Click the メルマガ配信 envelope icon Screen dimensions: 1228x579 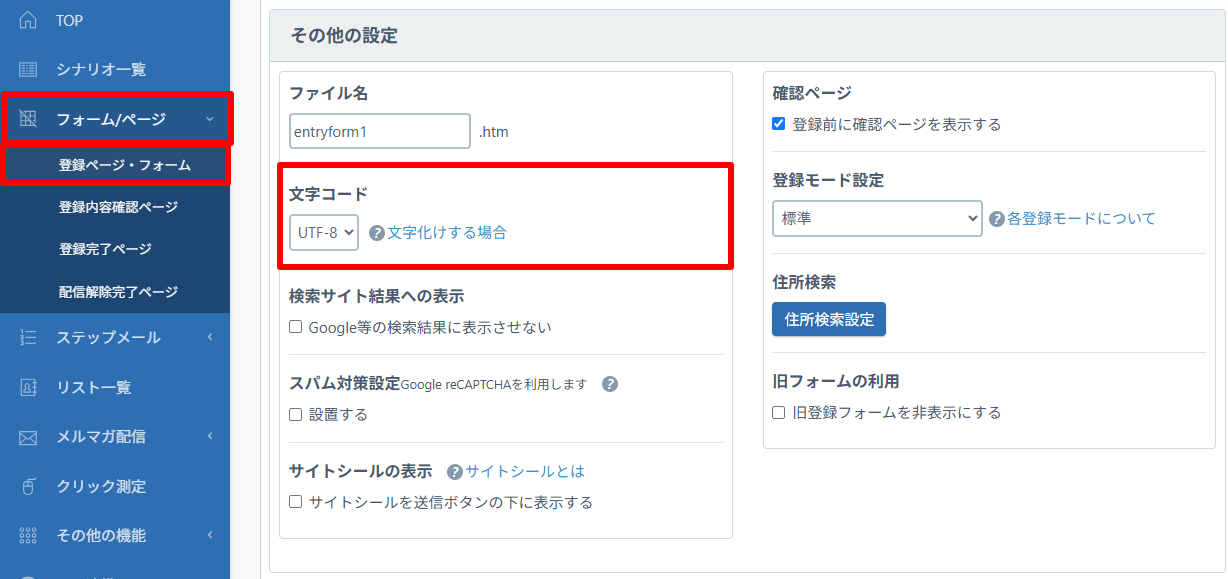coord(28,437)
